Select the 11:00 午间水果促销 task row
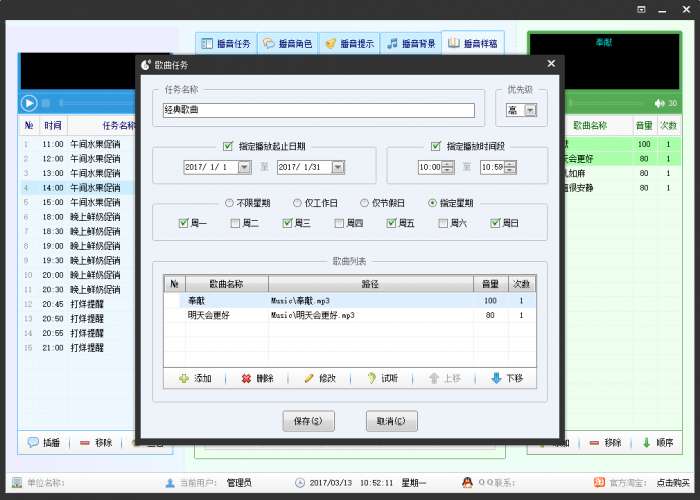 tap(78, 144)
